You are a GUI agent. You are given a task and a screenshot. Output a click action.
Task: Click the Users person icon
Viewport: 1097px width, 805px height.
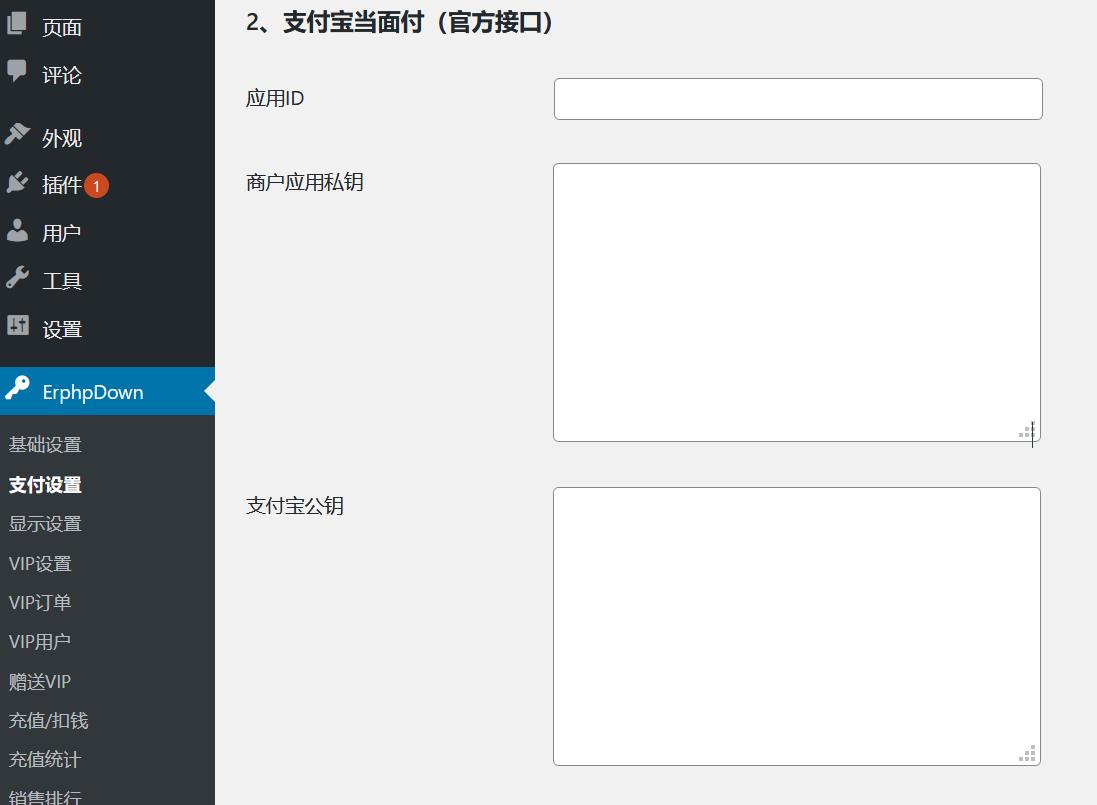pos(17,231)
